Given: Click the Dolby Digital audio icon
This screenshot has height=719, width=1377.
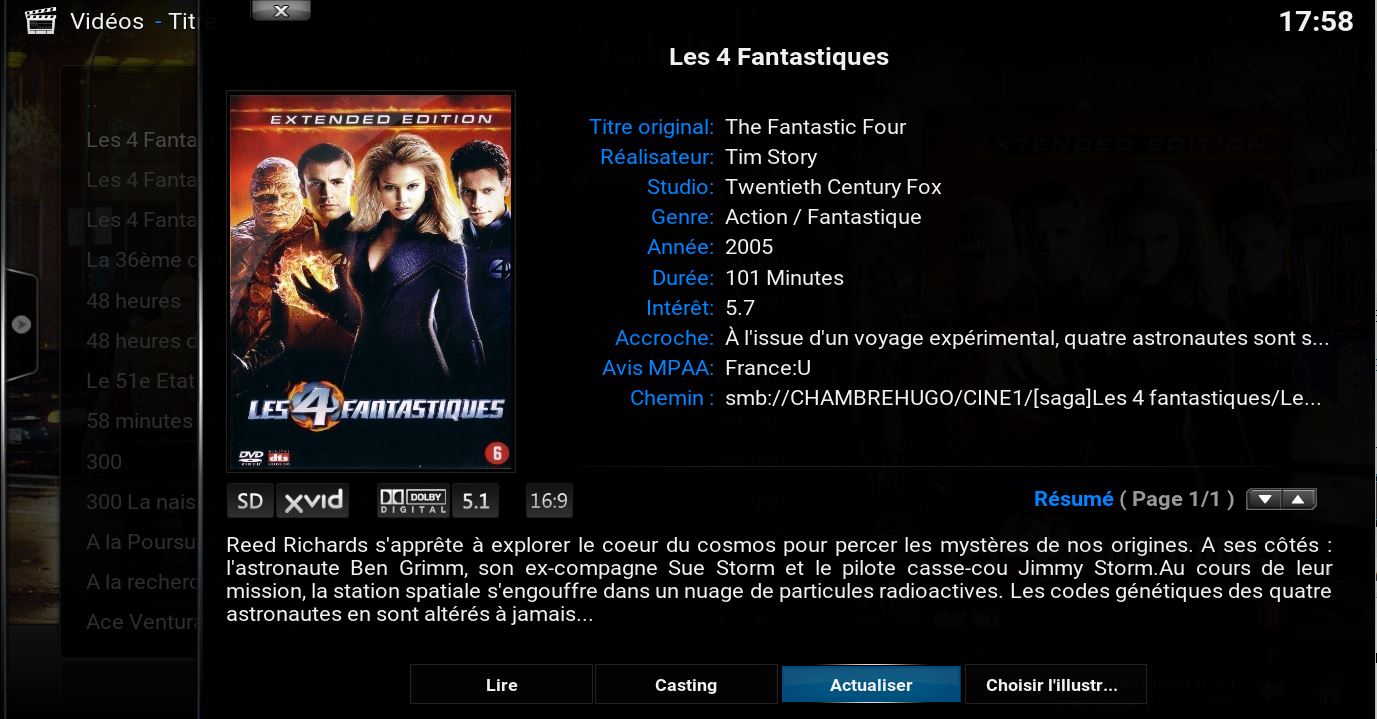Looking at the screenshot, I should point(413,501).
